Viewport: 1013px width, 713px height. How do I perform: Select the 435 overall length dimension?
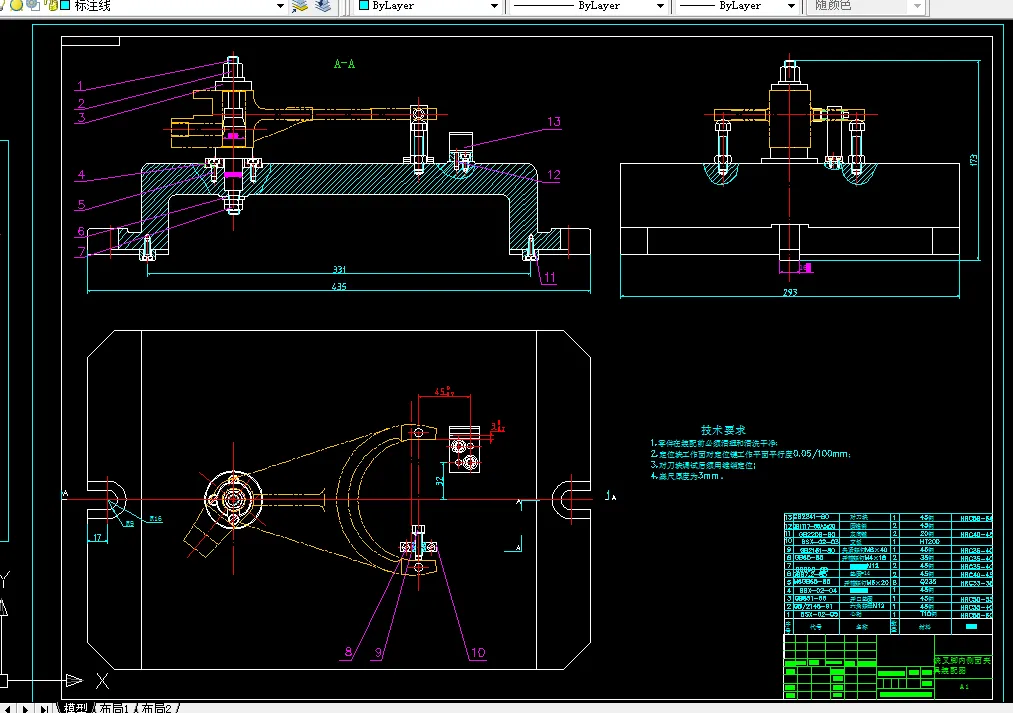coord(339,288)
